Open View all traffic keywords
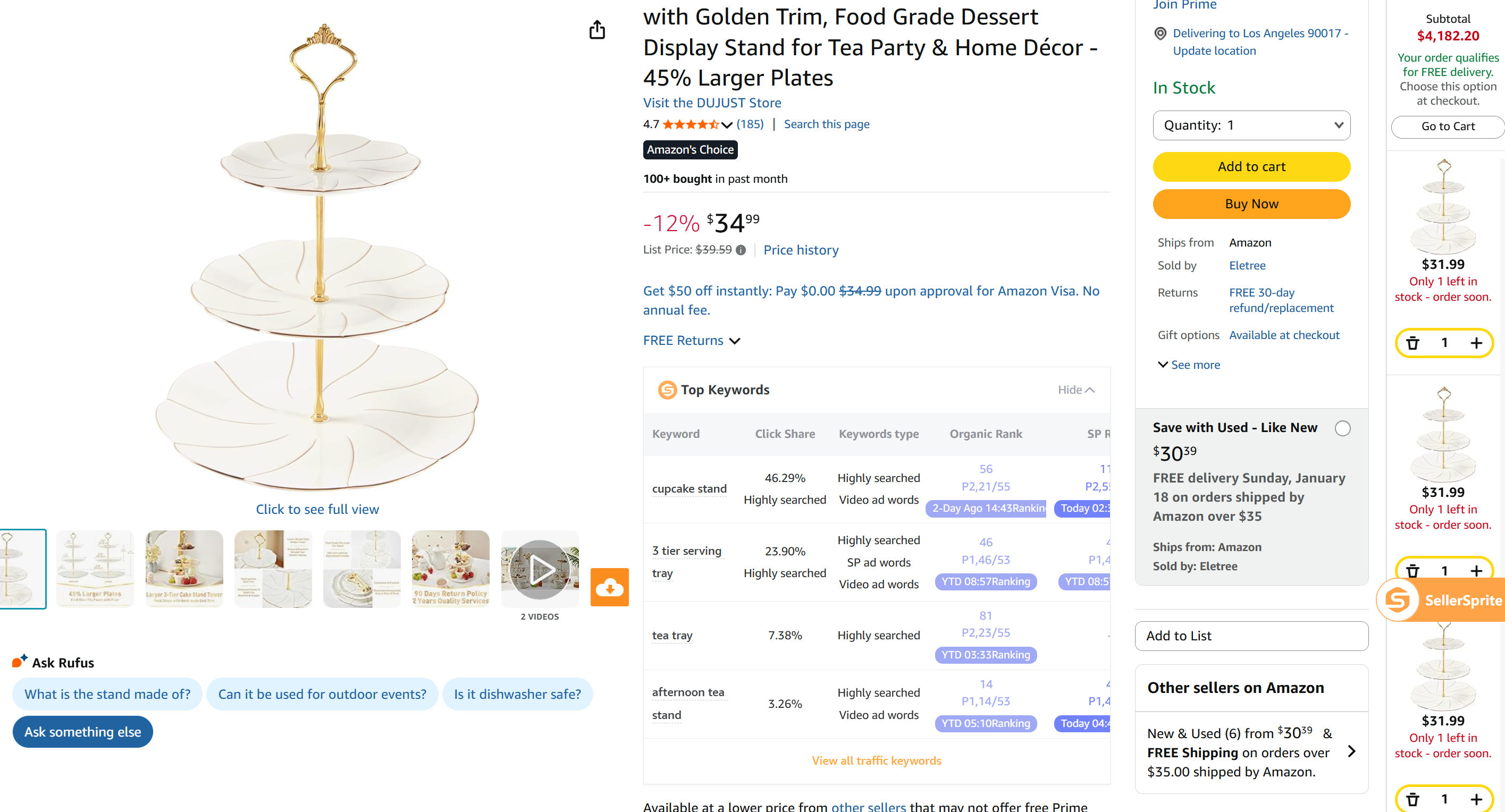This screenshot has width=1505, height=812. (876, 760)
